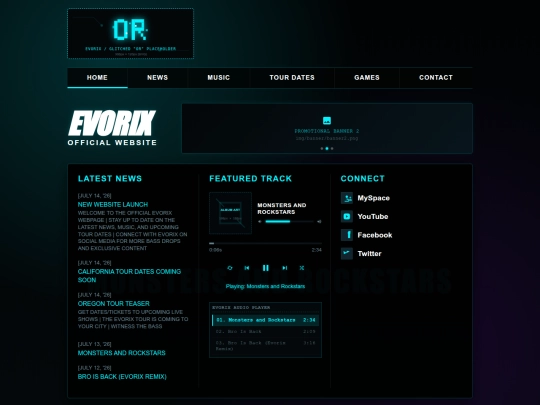
Task: Play track 03 Bro Is Back Remix
Action: pos(265,345)
